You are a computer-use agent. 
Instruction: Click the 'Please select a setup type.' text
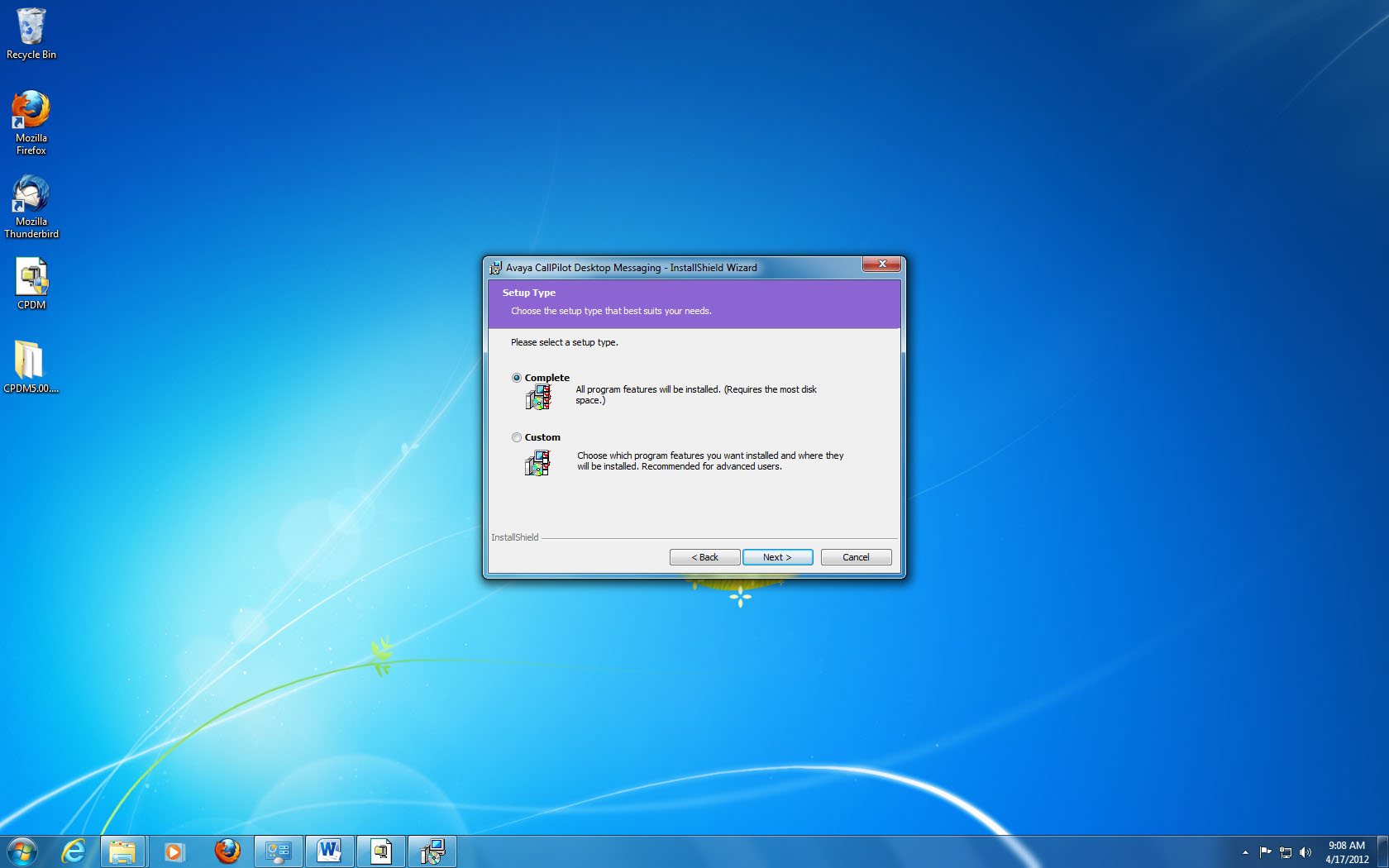pos(564,342)
